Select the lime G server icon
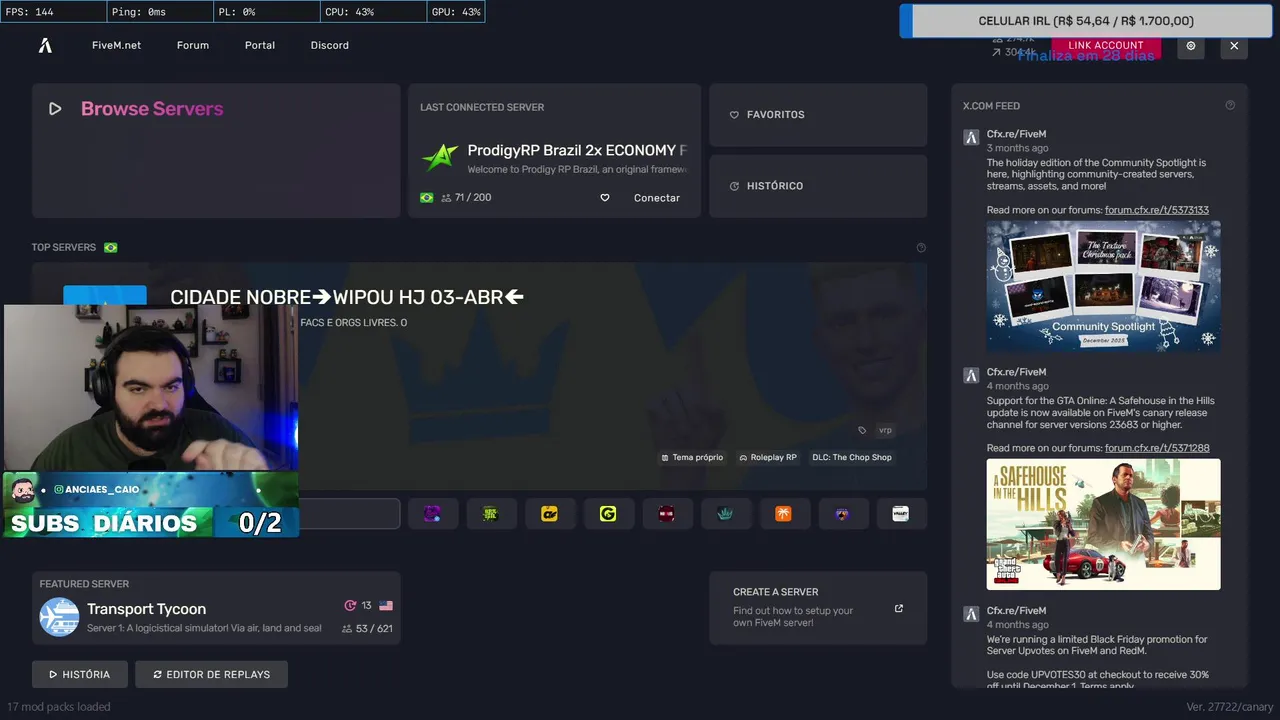 [x=608, y=514]
